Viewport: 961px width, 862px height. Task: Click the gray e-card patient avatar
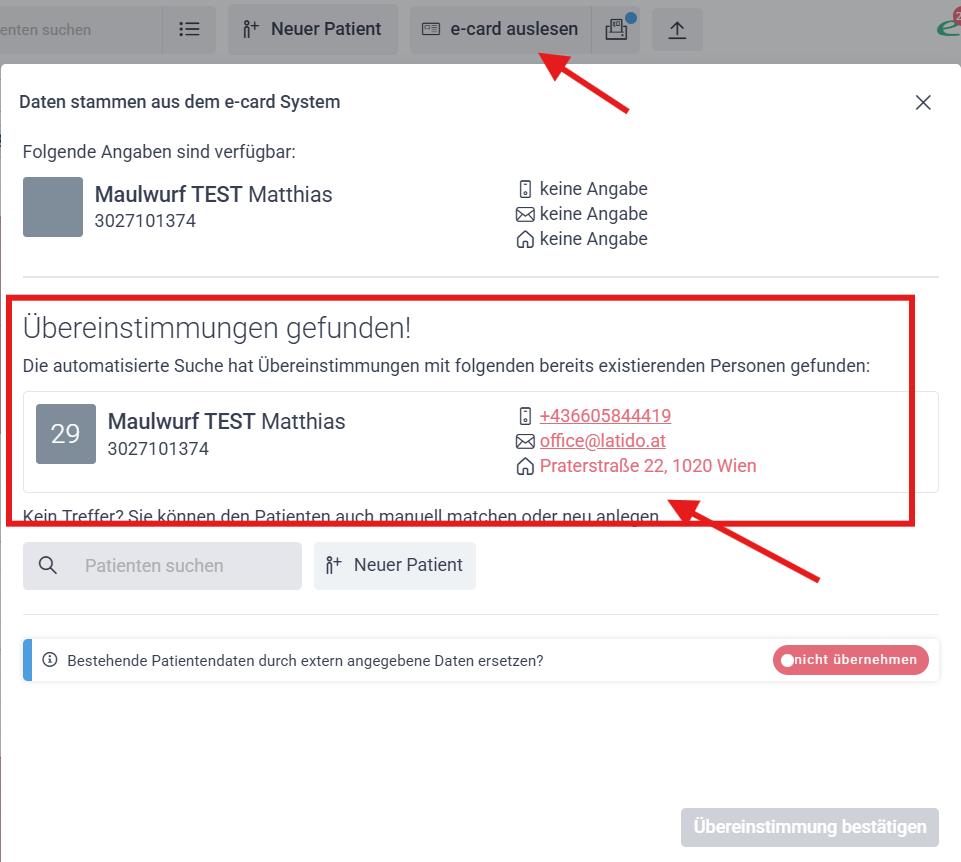[x=53, y=207]
